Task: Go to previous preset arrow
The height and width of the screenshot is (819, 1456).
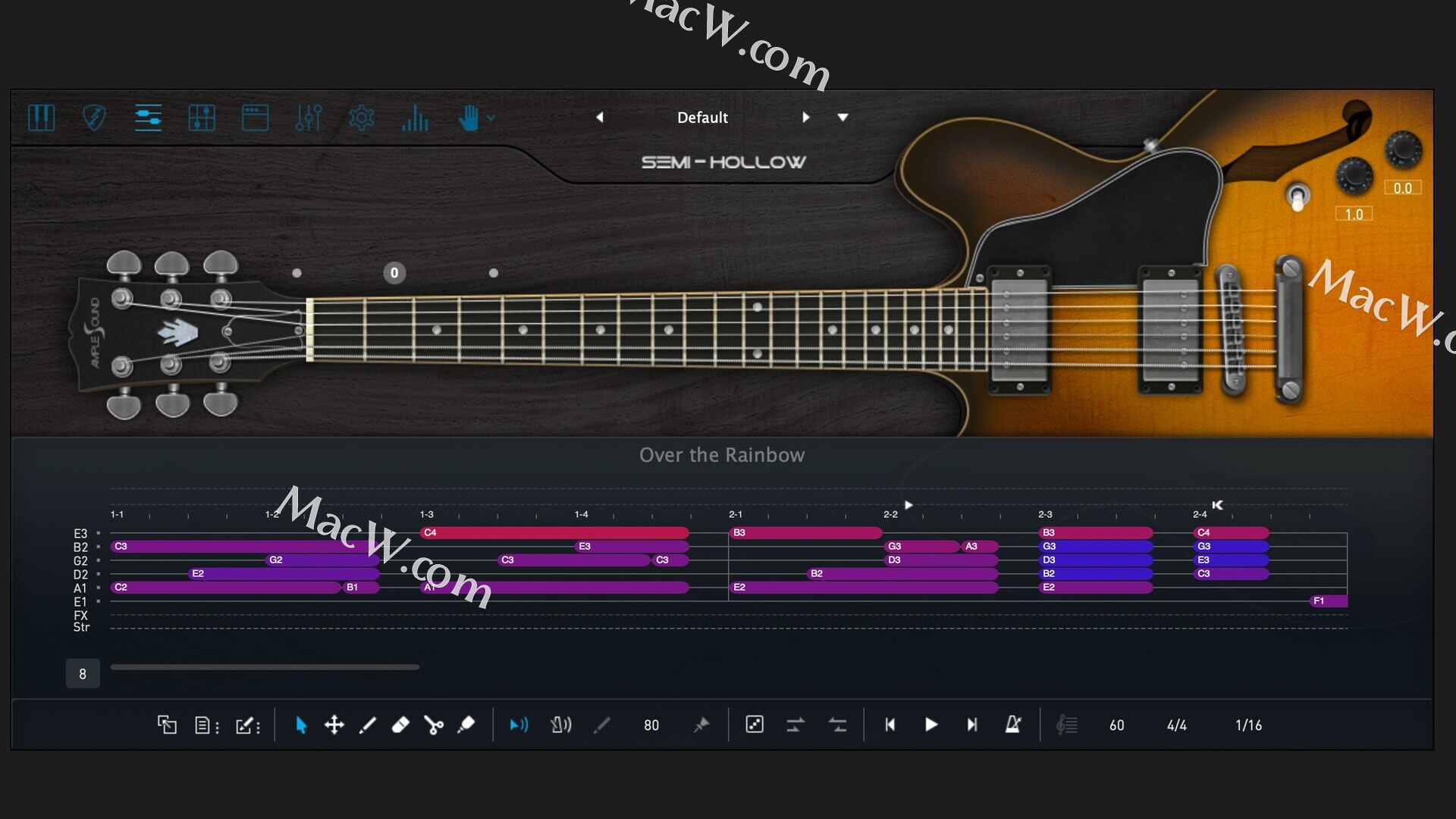Action: coord(600,118)
